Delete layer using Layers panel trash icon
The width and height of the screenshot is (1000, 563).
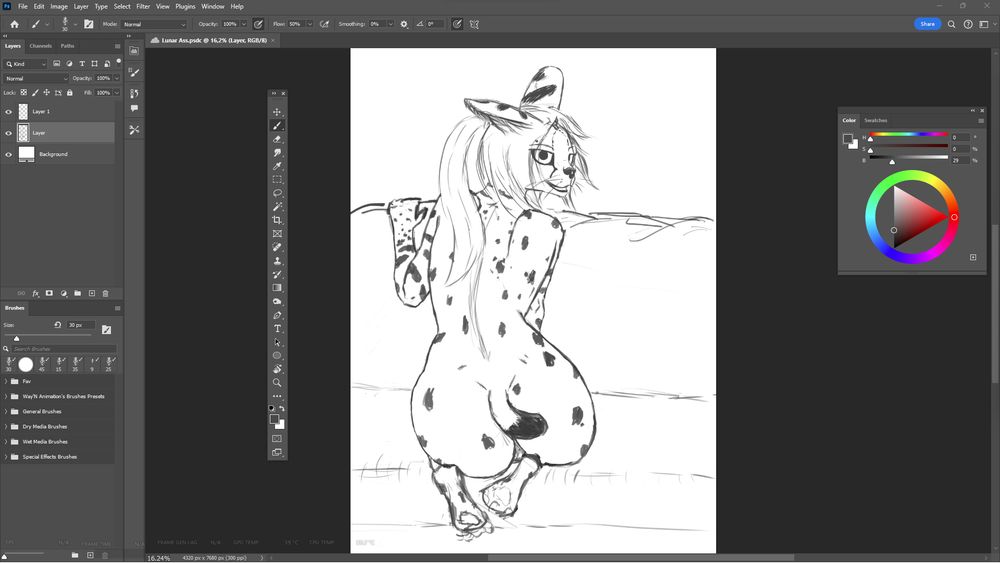[105, 293]
